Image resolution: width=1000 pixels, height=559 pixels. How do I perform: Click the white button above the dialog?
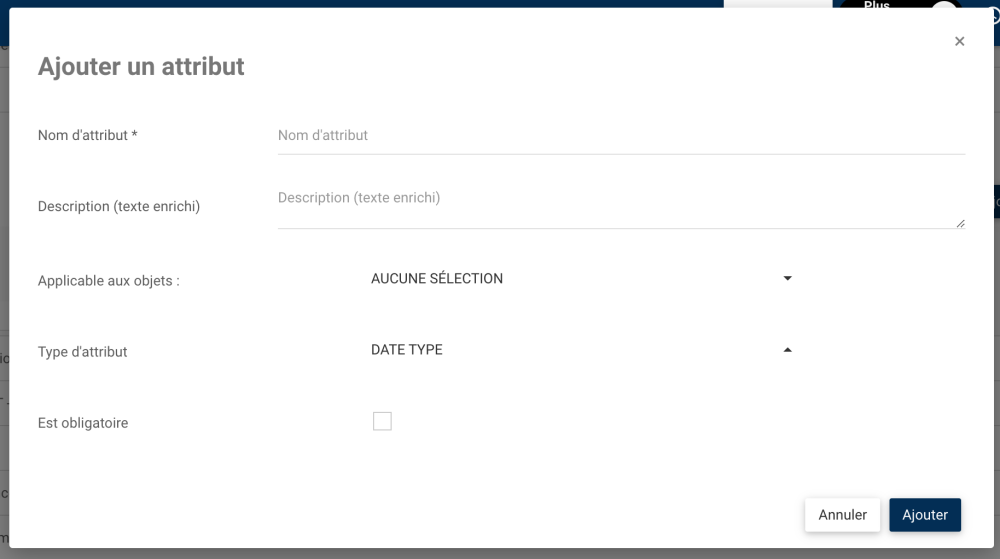[777, 4]
